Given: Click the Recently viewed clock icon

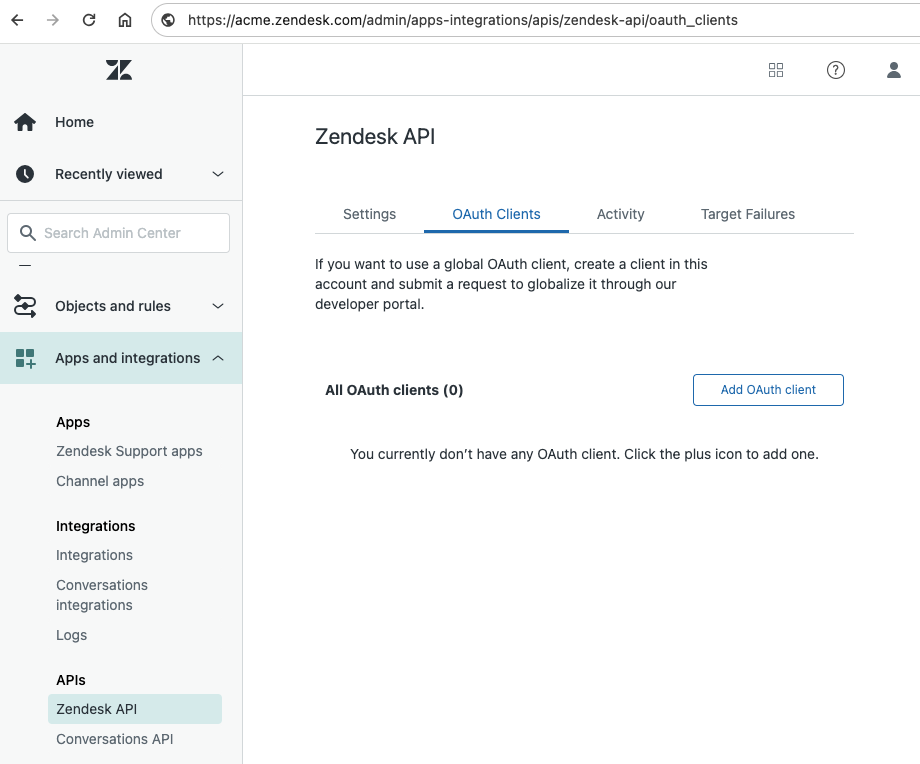Looking at the screenshot, I should 25,174.
